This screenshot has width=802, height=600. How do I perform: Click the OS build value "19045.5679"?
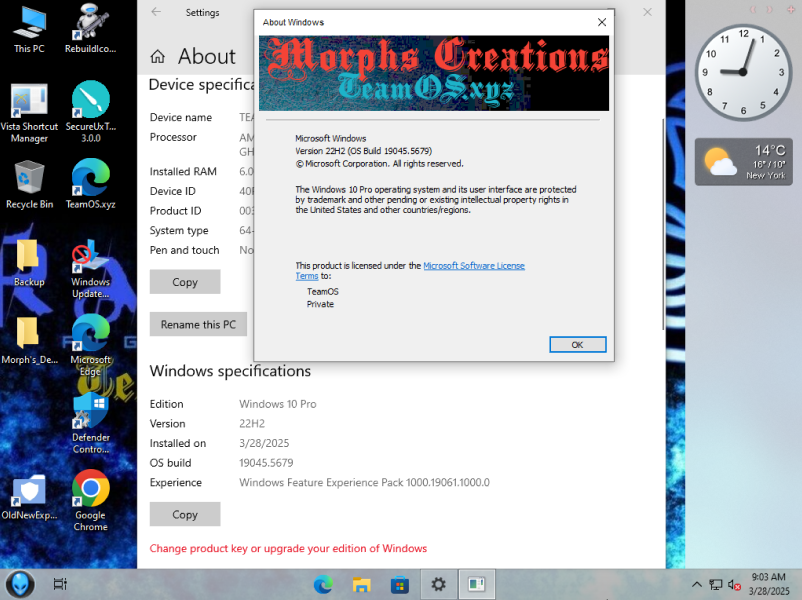[266, 463]
